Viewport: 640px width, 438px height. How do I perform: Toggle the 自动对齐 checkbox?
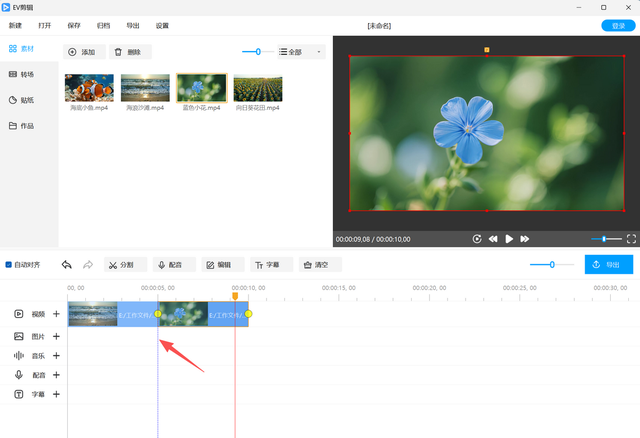click(9, 265)
